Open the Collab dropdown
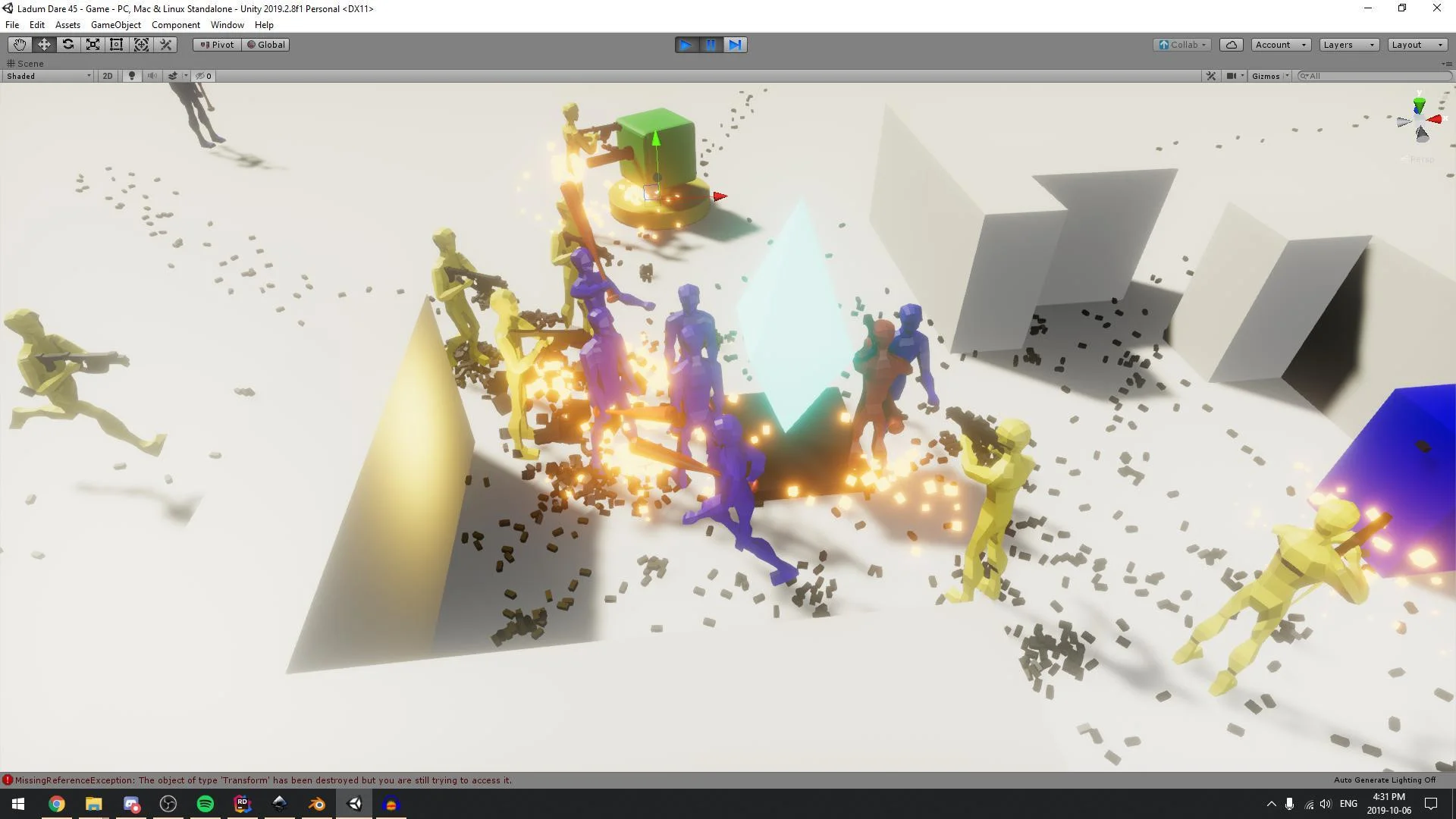The image size is (1456, 819). [x=1183, y=45]
